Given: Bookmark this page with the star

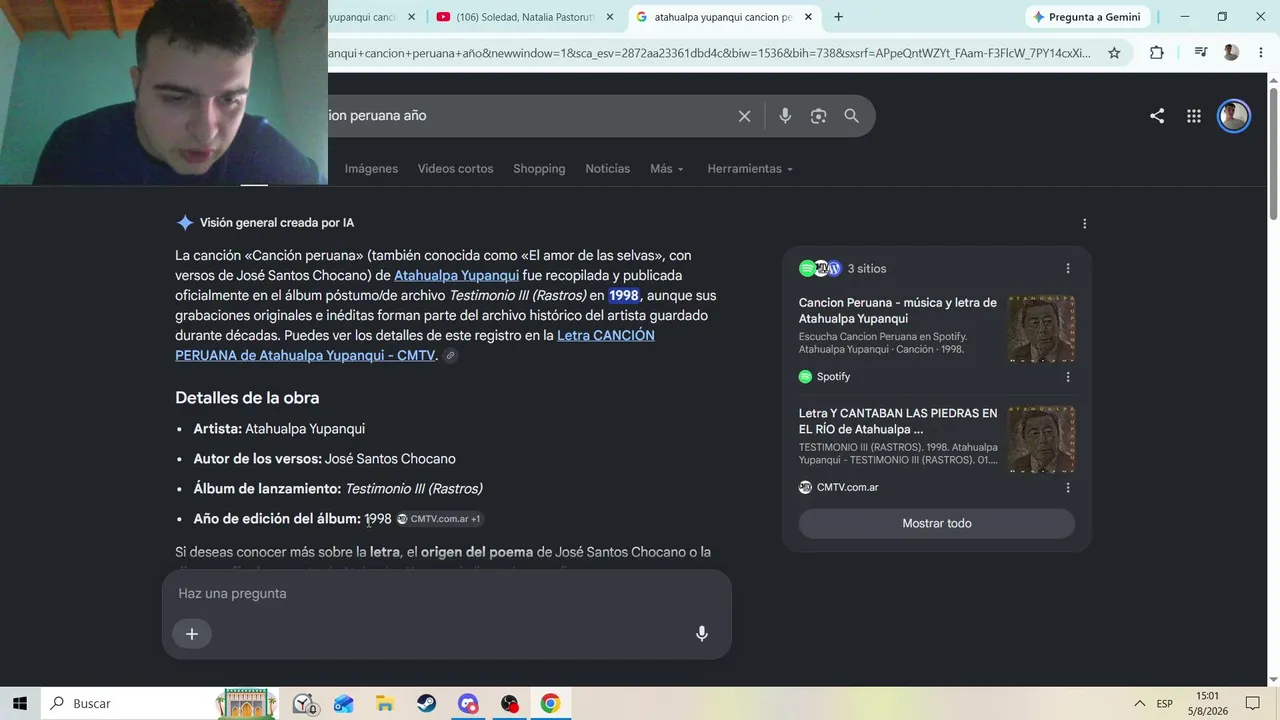Looking at the screenshot, I should (x=1114, y=53).
